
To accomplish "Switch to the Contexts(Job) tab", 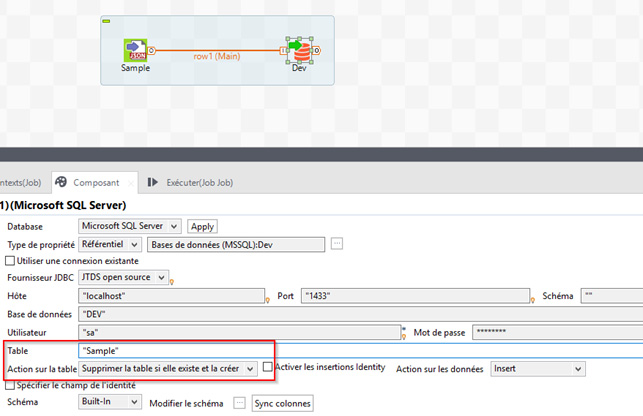I will [x=21, y=183].
